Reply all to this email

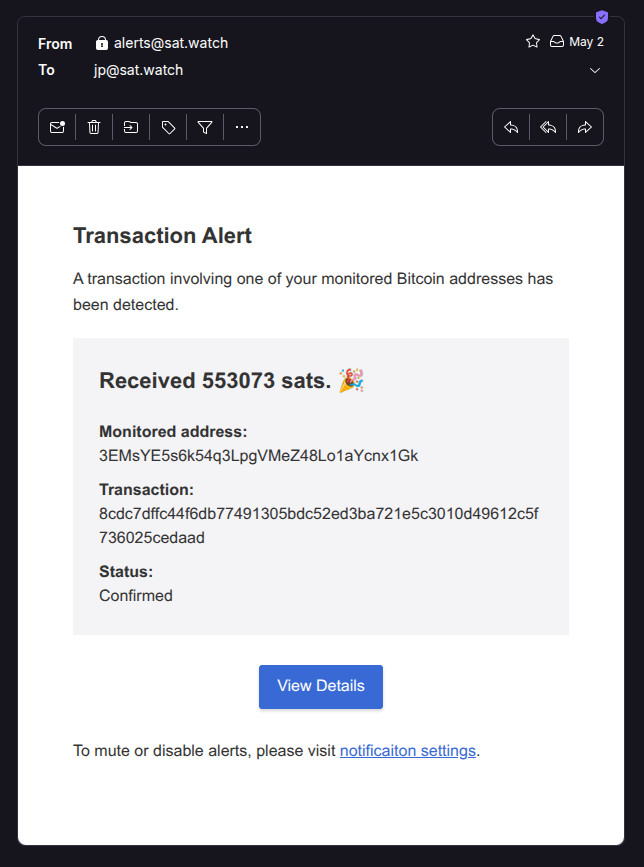(548, 127)
